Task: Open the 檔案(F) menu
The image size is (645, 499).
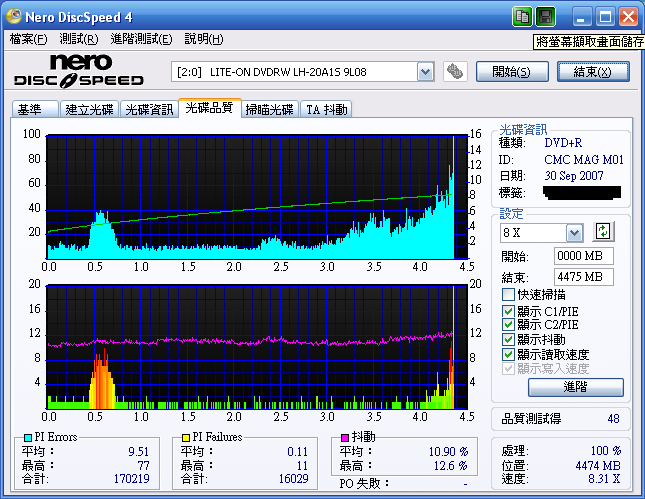Action: [x=28, y=39]
